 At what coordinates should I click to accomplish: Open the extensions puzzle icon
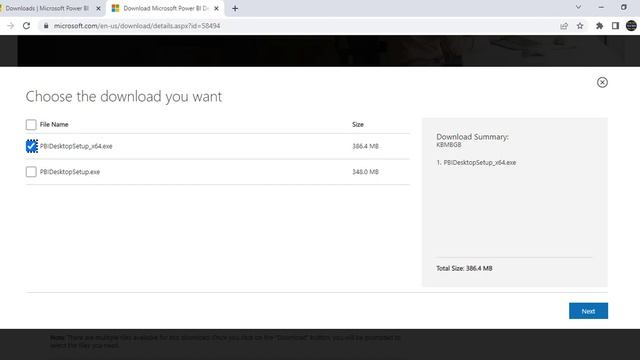coord(599,26)
